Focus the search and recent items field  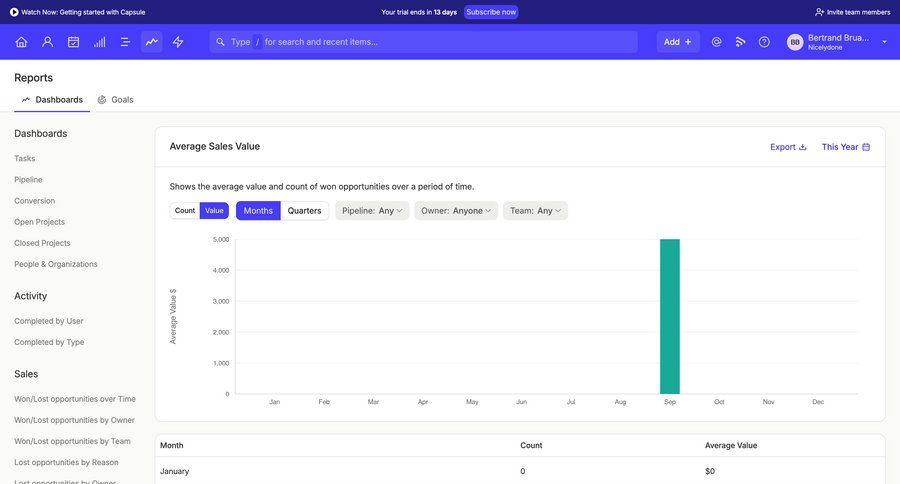430,42
